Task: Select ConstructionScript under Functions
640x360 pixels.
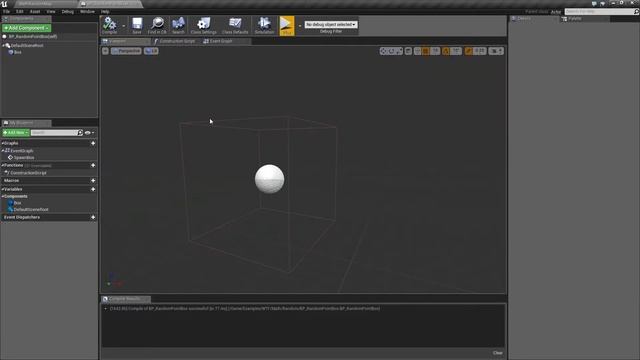Action: pos(28,173)
